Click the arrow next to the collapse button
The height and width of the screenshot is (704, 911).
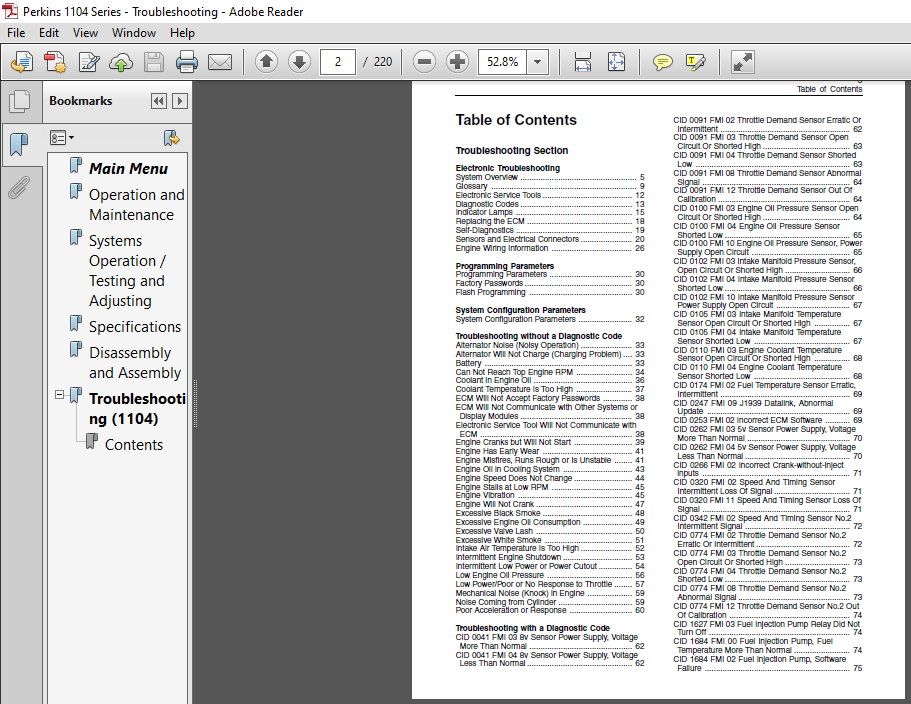tap(180, 101)
